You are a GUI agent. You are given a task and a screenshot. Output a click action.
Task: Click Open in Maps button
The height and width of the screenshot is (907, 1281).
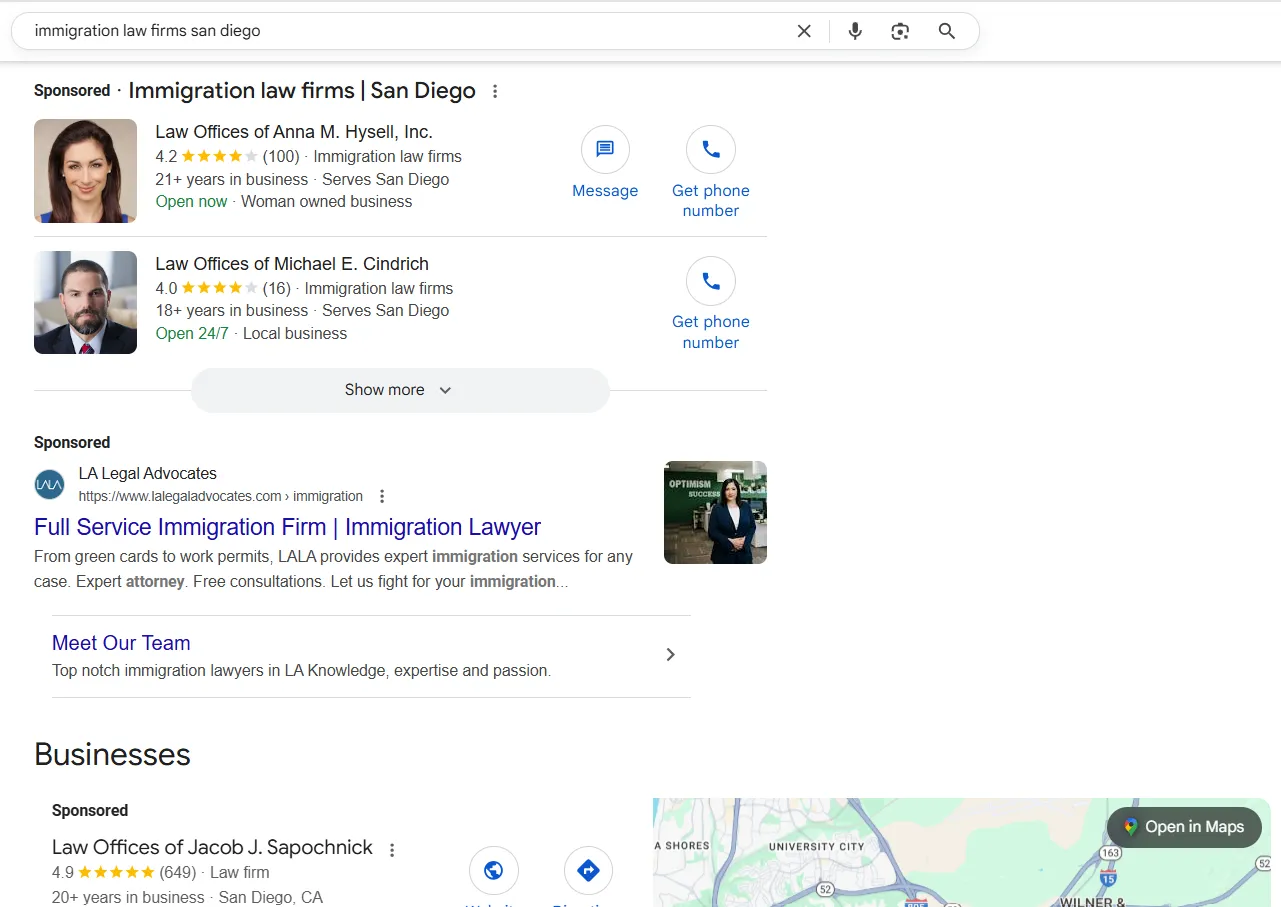[1184, 827]
